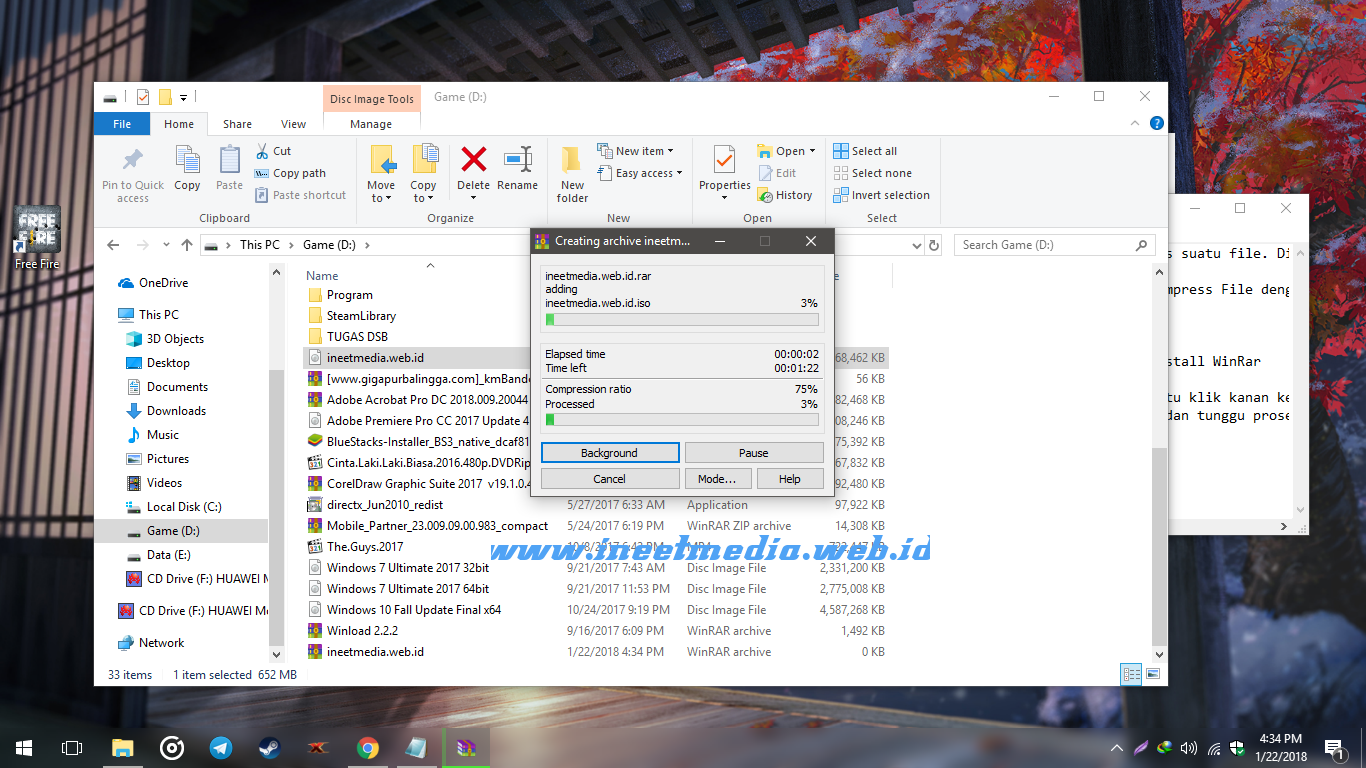Click the red Delete icon in ribbon
This screenshot has width=1366, height=768.
coord(473,159)
